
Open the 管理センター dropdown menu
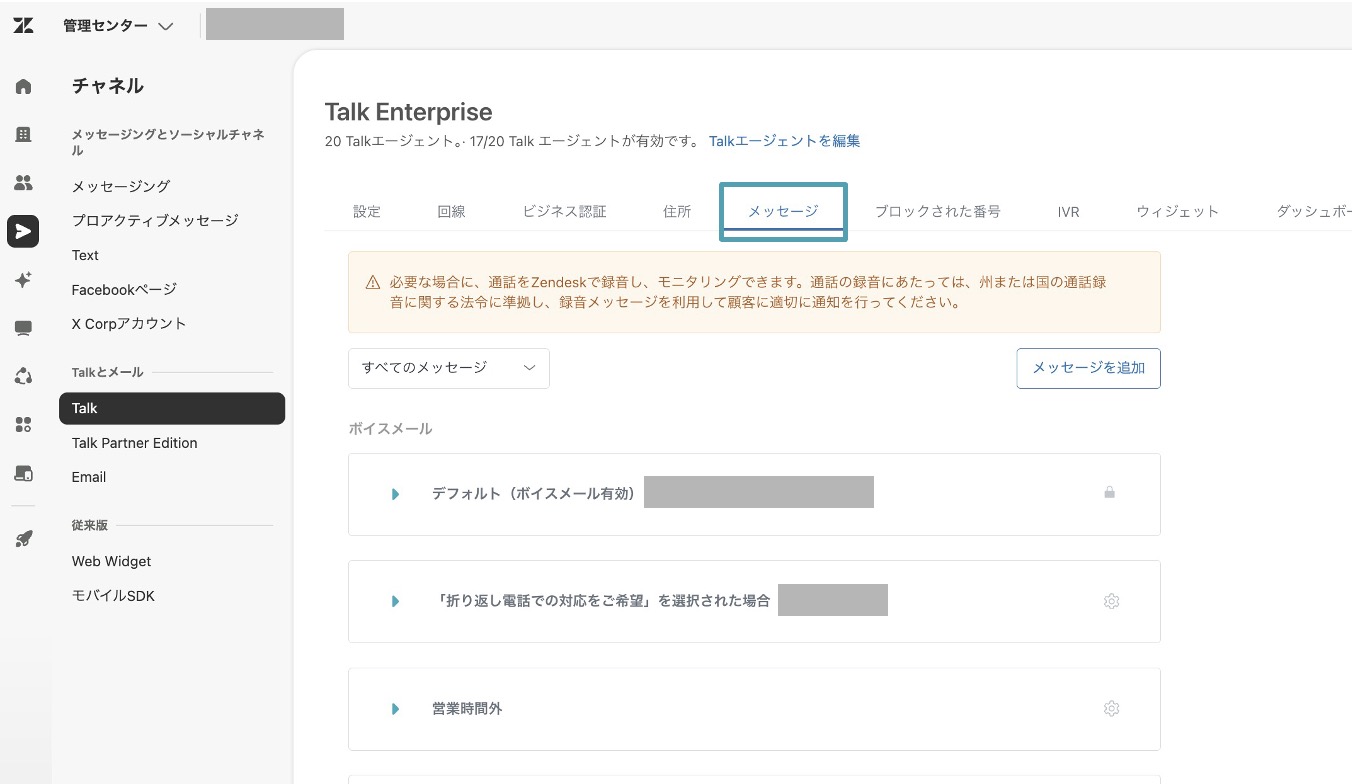118,26
